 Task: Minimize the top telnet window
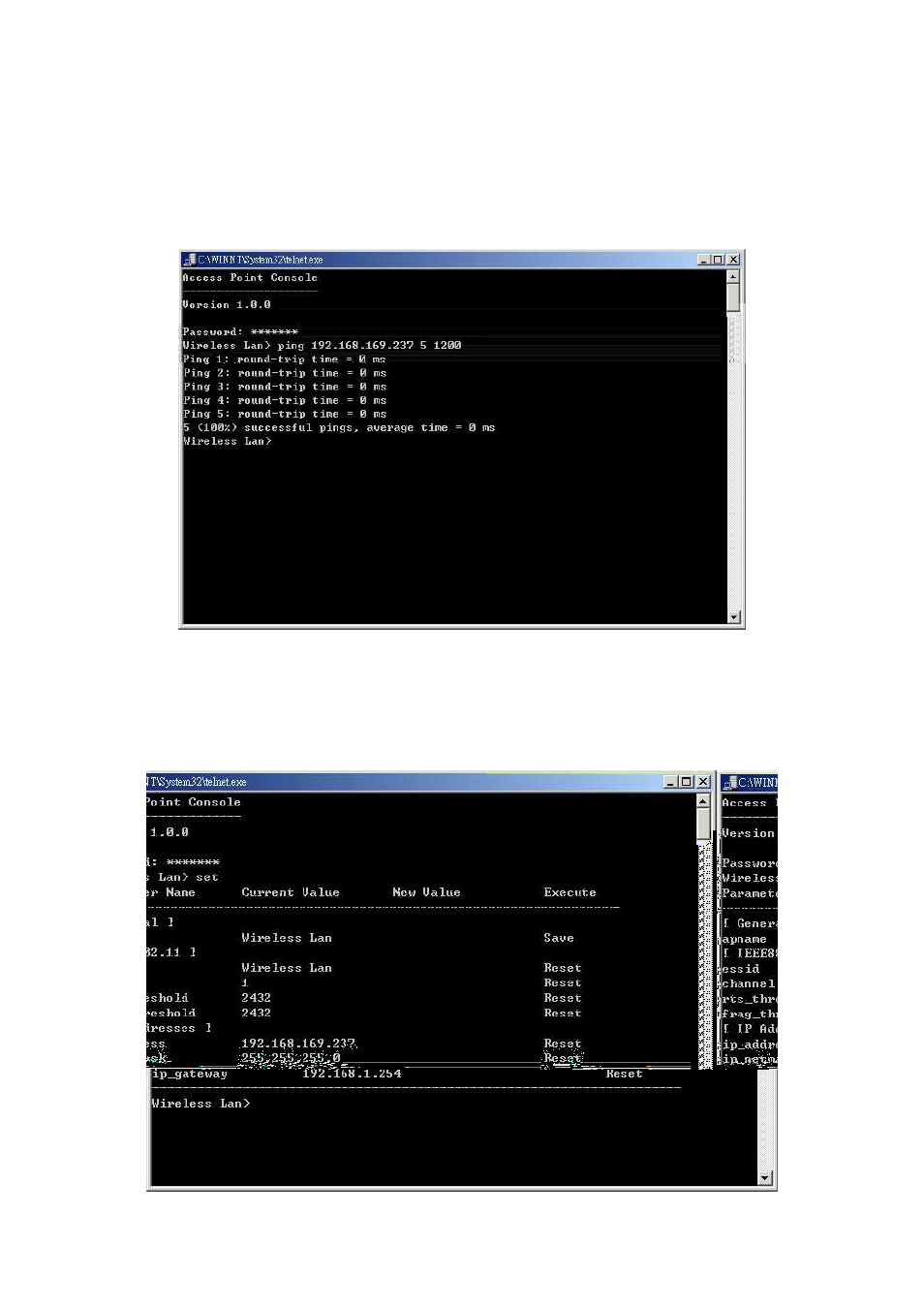(704, 260)
